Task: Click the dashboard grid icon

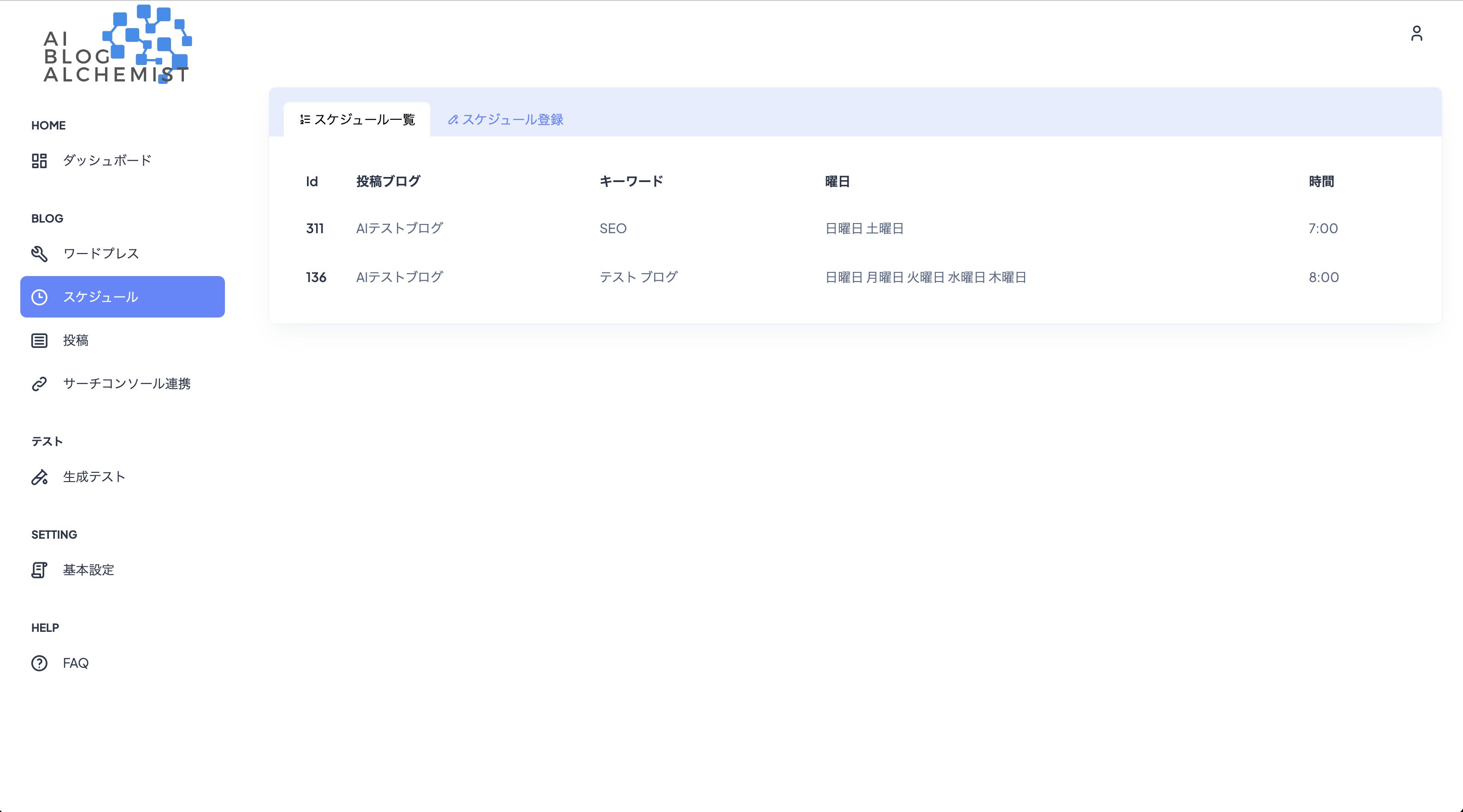Action: 39,161
